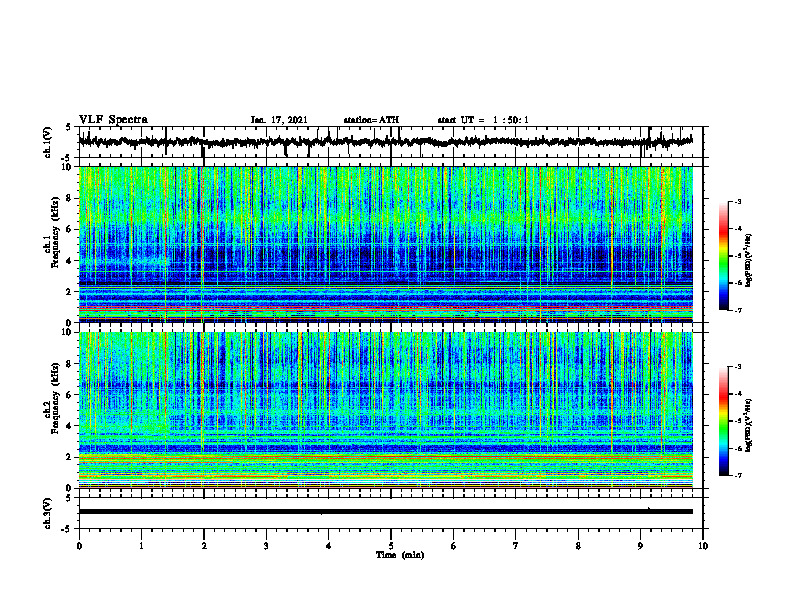Click the "-7" value on ch.2 colorbar
Screen dimensions: 792x612
(737, 475)
